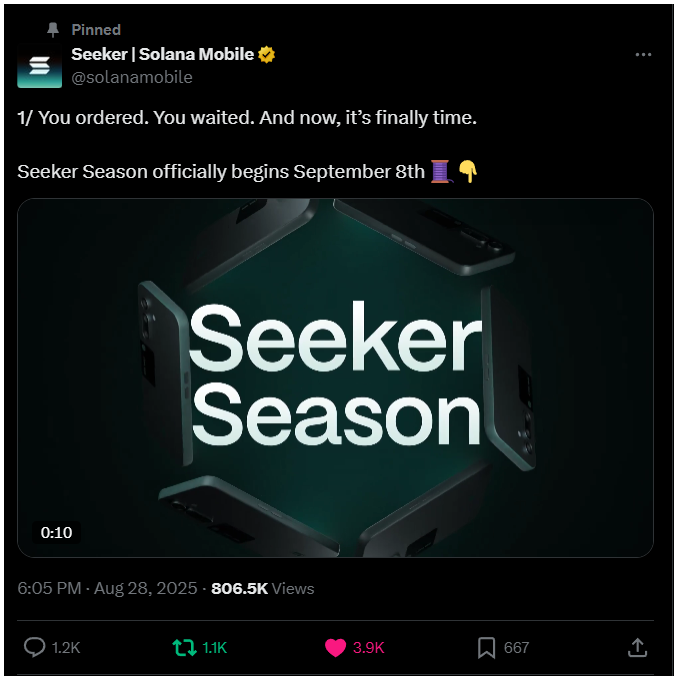678x680 pixels.
Task: Click the 3.9K likes count
Action: [x=368, y=647]
